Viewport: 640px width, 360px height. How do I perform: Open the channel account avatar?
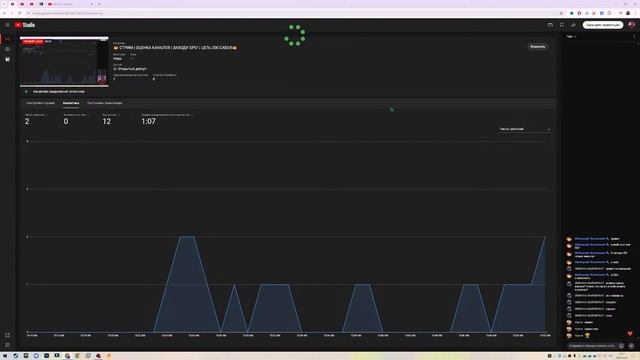632,25
